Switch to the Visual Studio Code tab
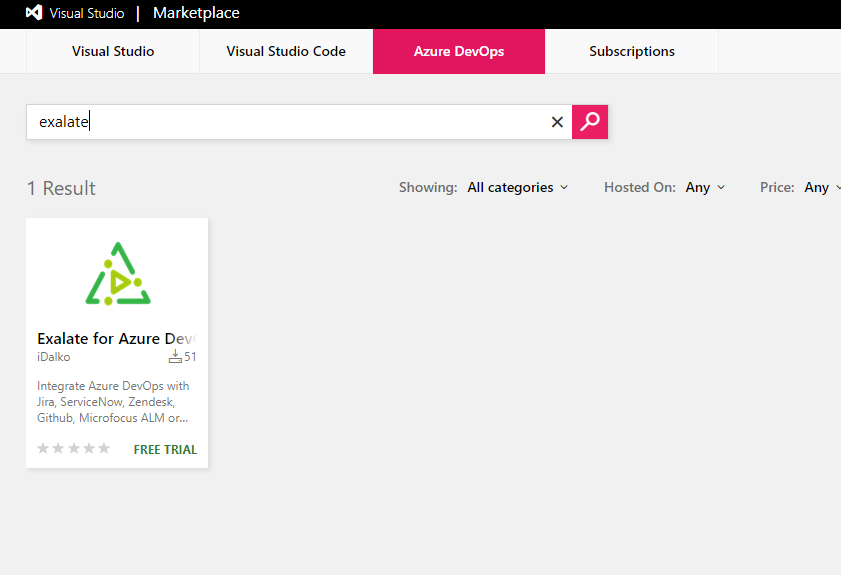Image resolution: width=841 pixels, height=575 pixels. tap(286, 51)
